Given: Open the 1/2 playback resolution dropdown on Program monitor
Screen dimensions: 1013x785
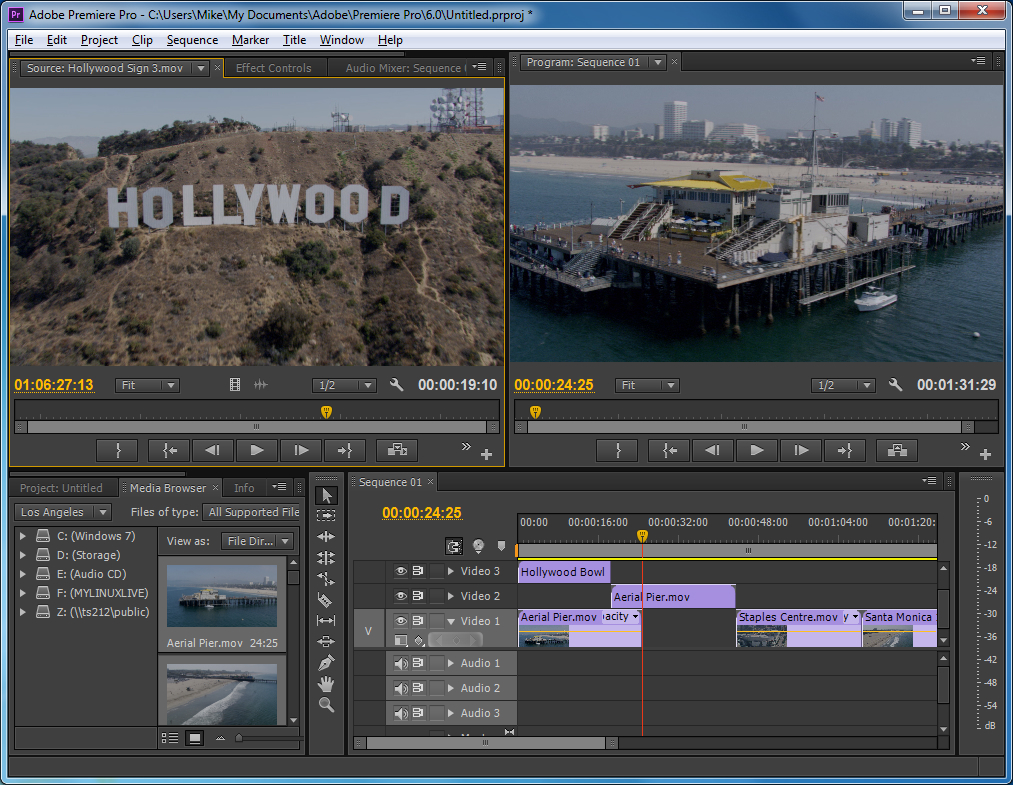Looking at the screenshot, I should 844,385.
